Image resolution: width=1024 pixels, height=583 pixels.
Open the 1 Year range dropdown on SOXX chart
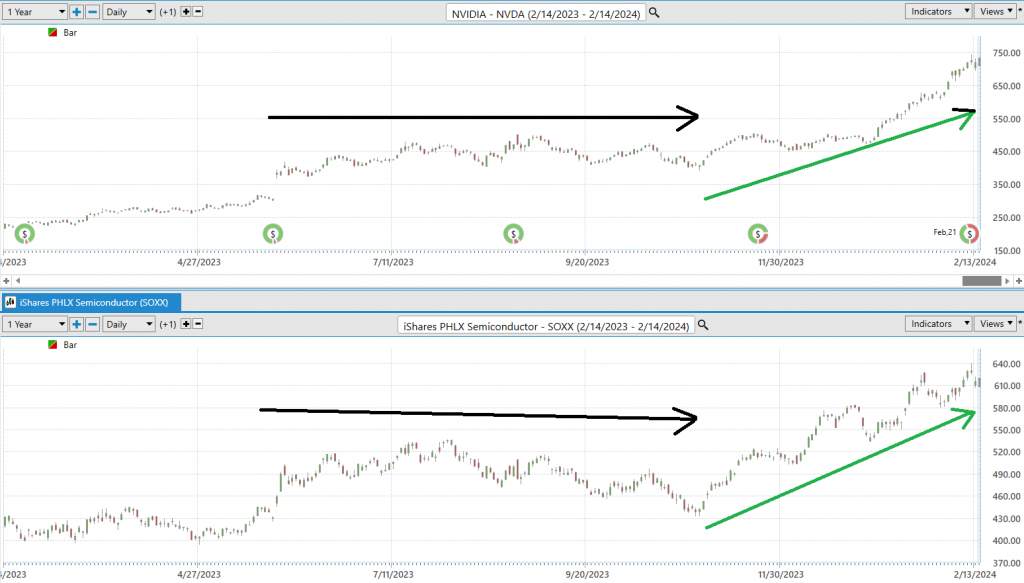pyautogui.click(x=35, y=324)
